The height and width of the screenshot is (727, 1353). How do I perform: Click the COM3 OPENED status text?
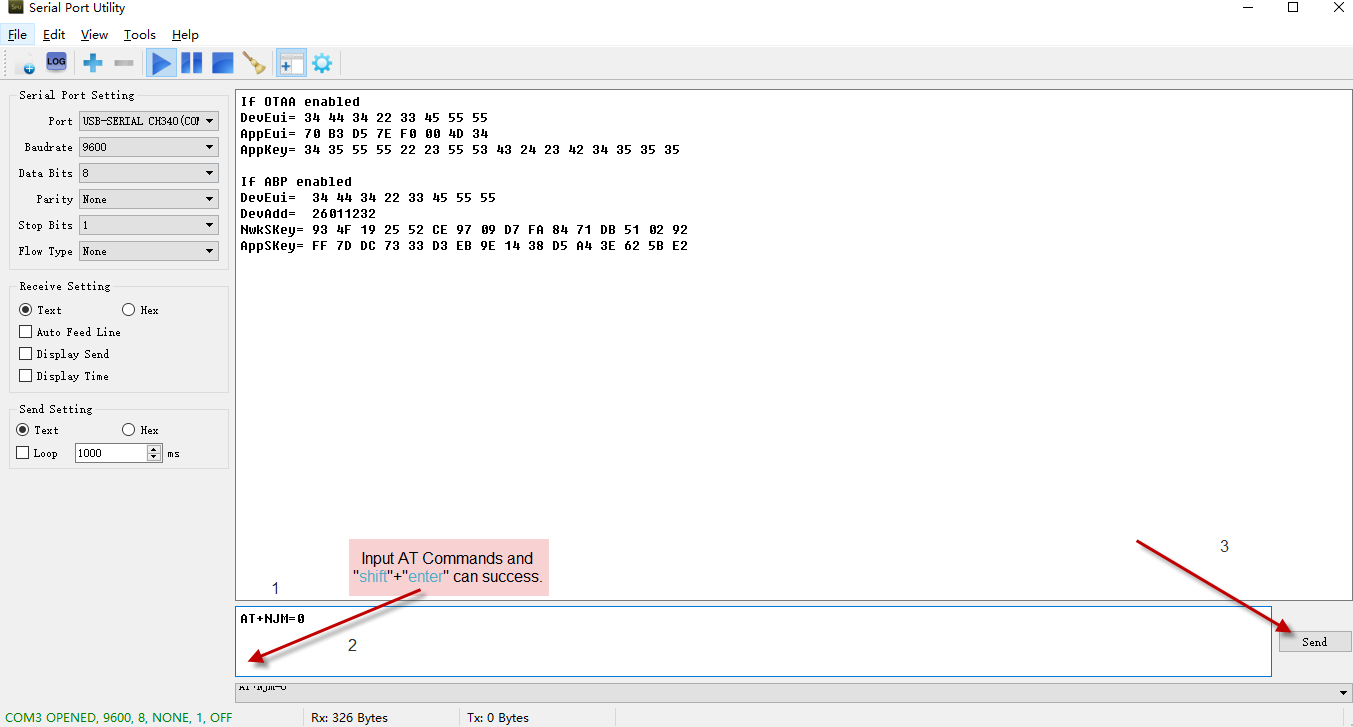[x=119, y=718]
